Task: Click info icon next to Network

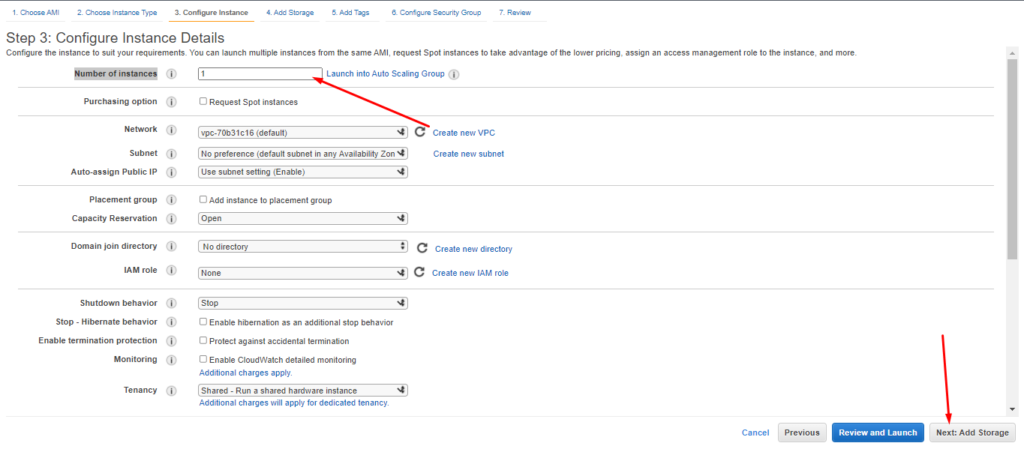Action: pyautogui.click(x=172, y=131)
